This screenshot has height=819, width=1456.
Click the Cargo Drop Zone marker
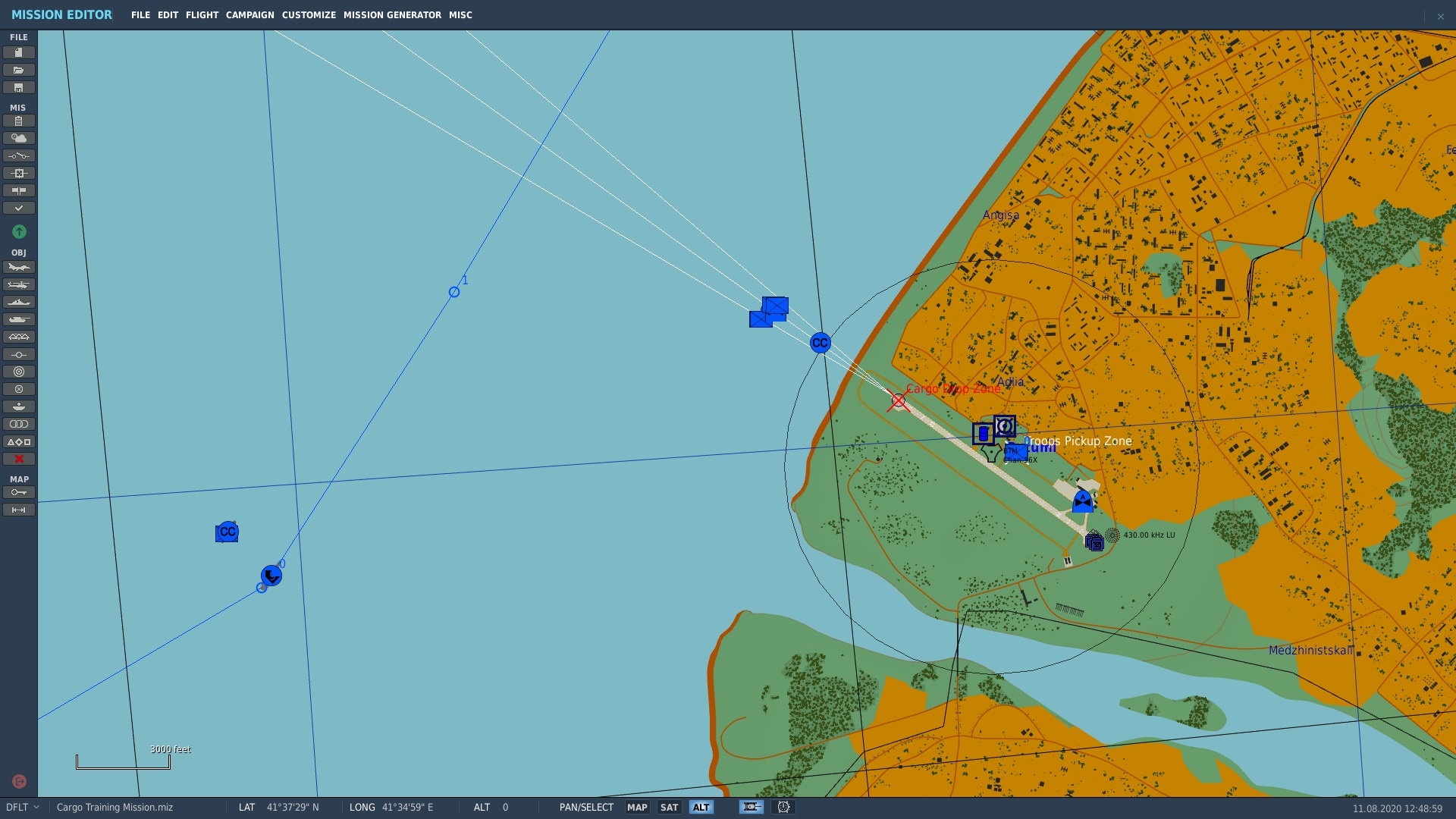click(899, 401)
